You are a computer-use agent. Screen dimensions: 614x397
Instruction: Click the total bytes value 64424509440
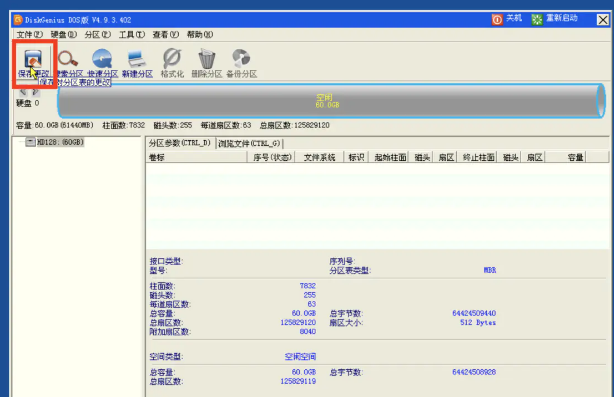click(x=474, y=313)
